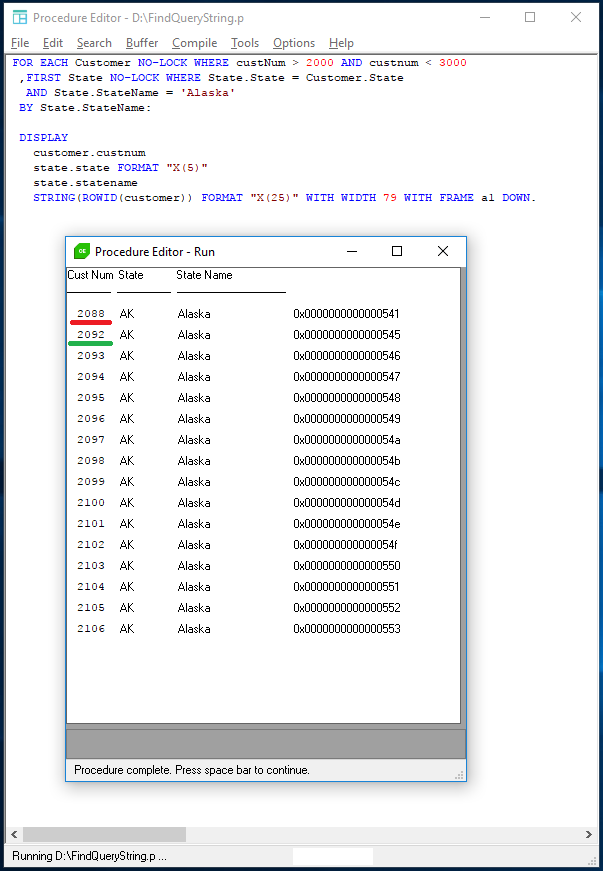The width and height of the screenshot is (603, 871).
Task: Open the File menu
Action: pos(20,43)
